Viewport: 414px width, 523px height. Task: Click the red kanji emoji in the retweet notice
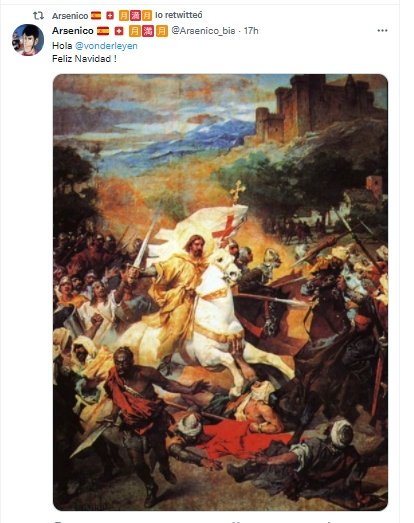(x=135, y=16)
